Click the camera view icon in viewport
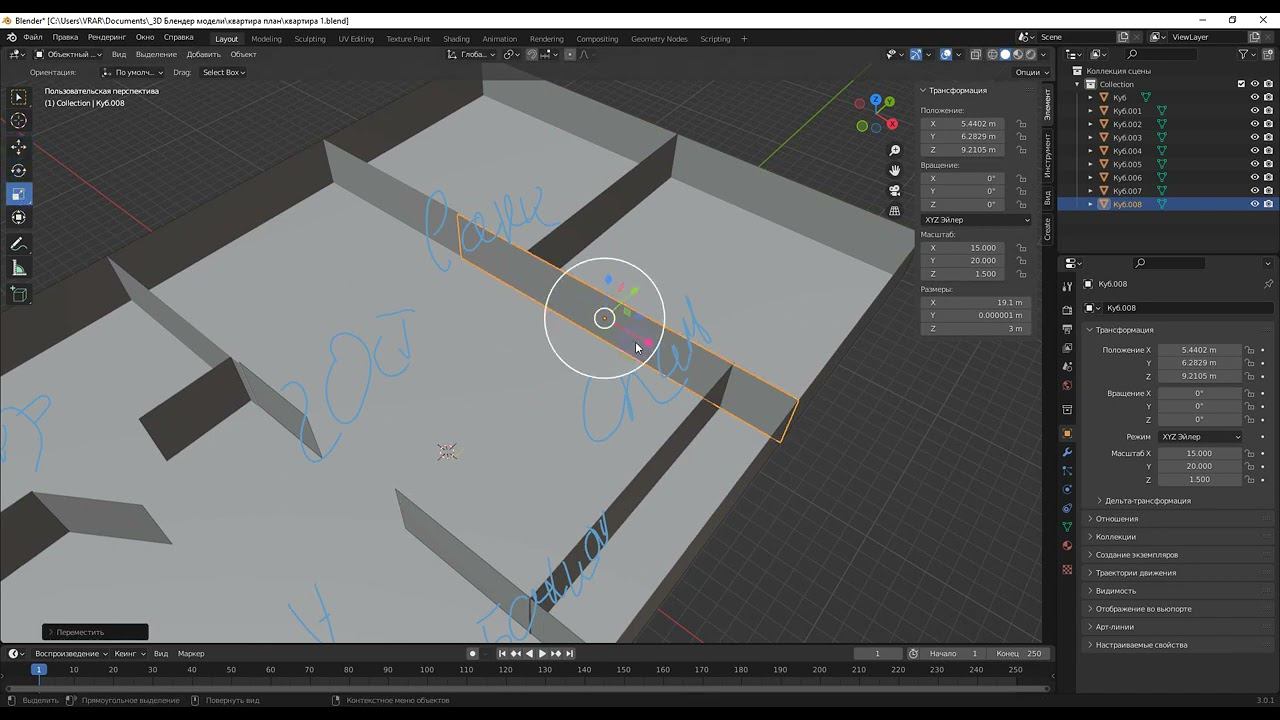 click(895, 190)
